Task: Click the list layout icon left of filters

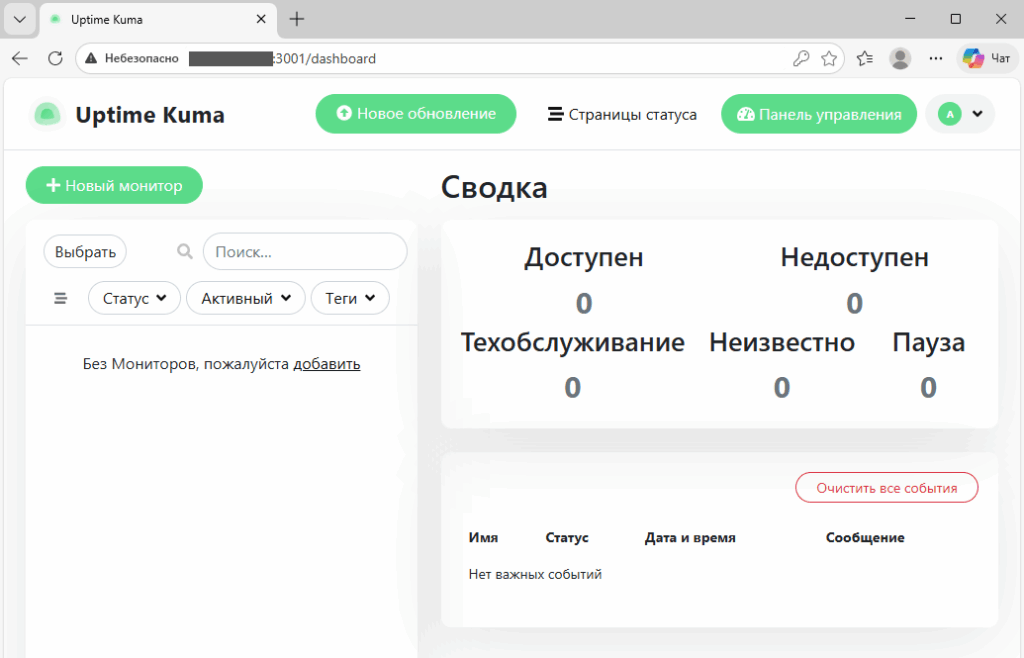Action: pos(60,297)
